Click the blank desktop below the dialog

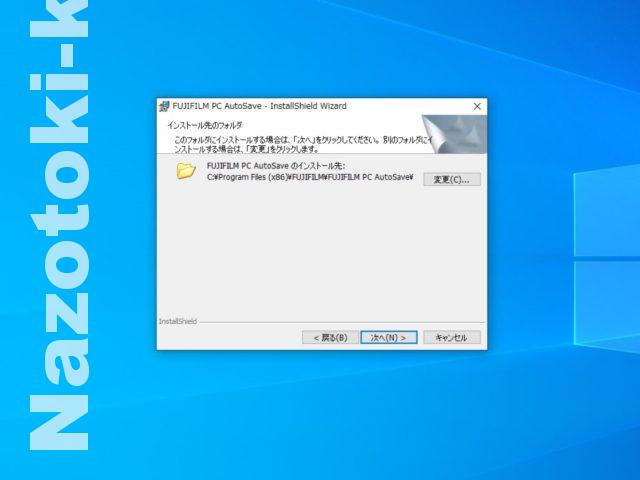[320, 410]
